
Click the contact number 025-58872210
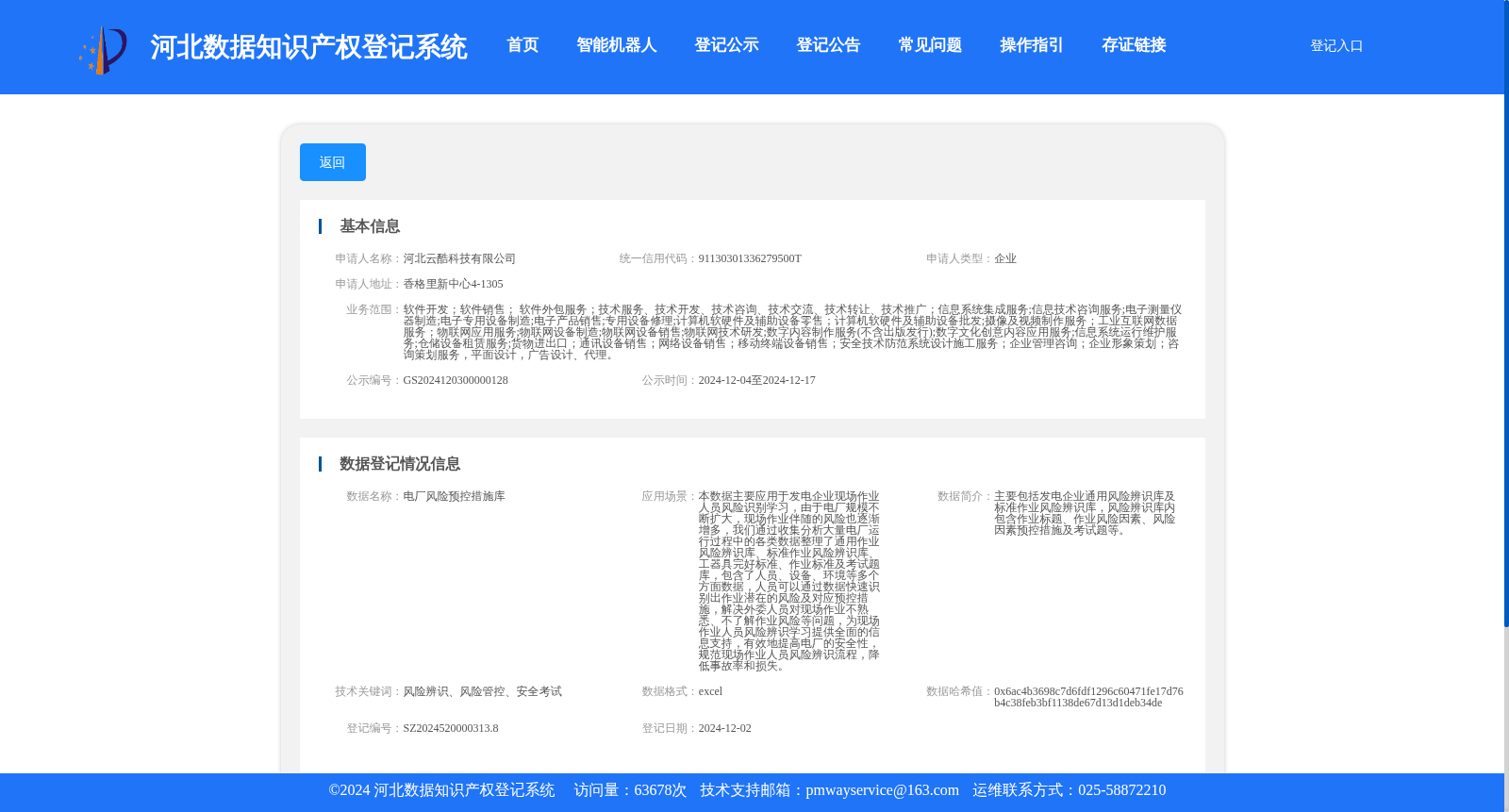click(1121, 790)
